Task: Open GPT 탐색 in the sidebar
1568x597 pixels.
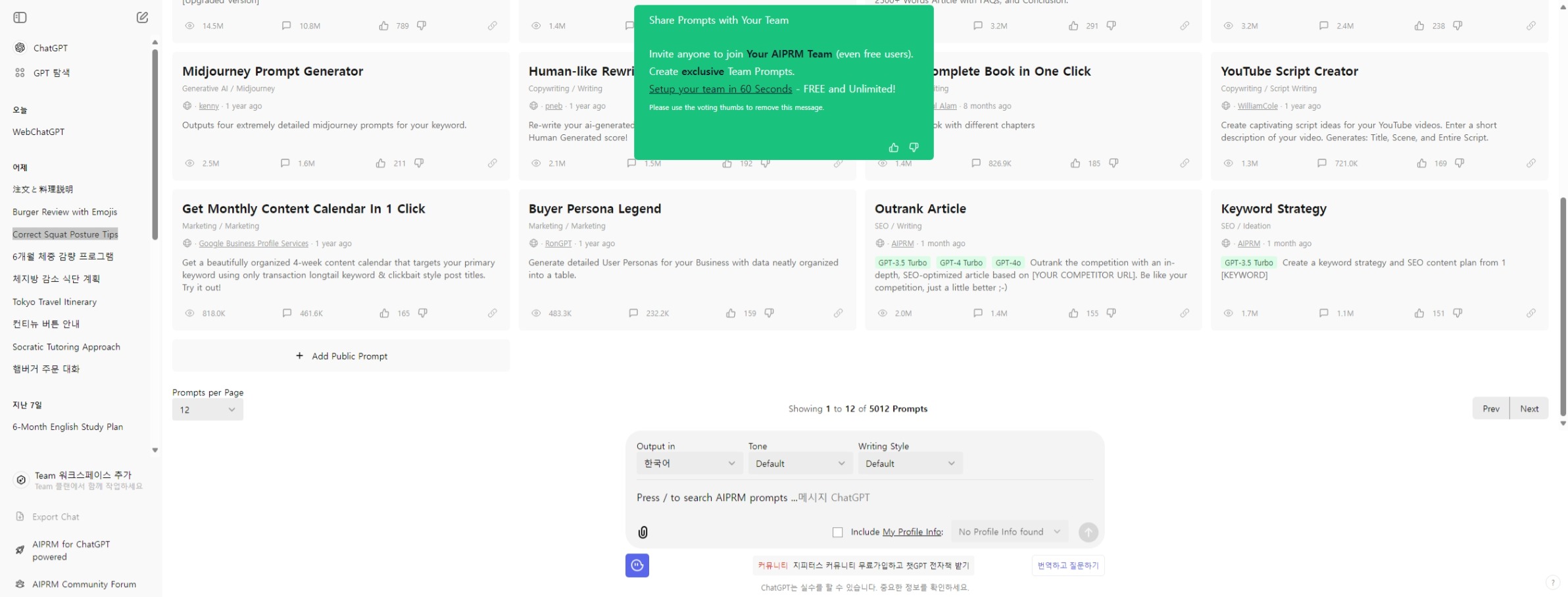Action: [51, 73]
